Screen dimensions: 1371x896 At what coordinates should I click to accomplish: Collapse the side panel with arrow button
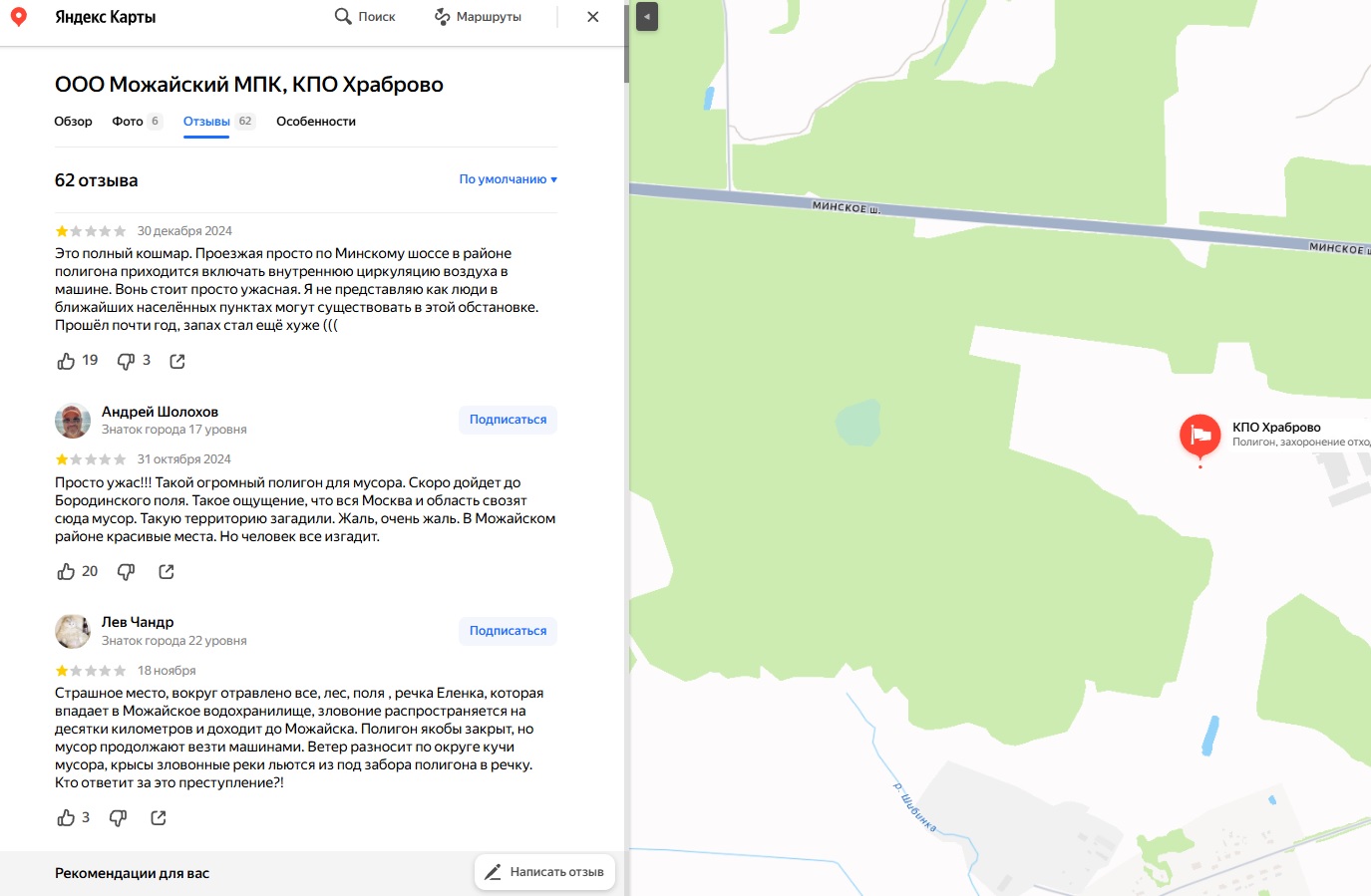click(647, 17)
